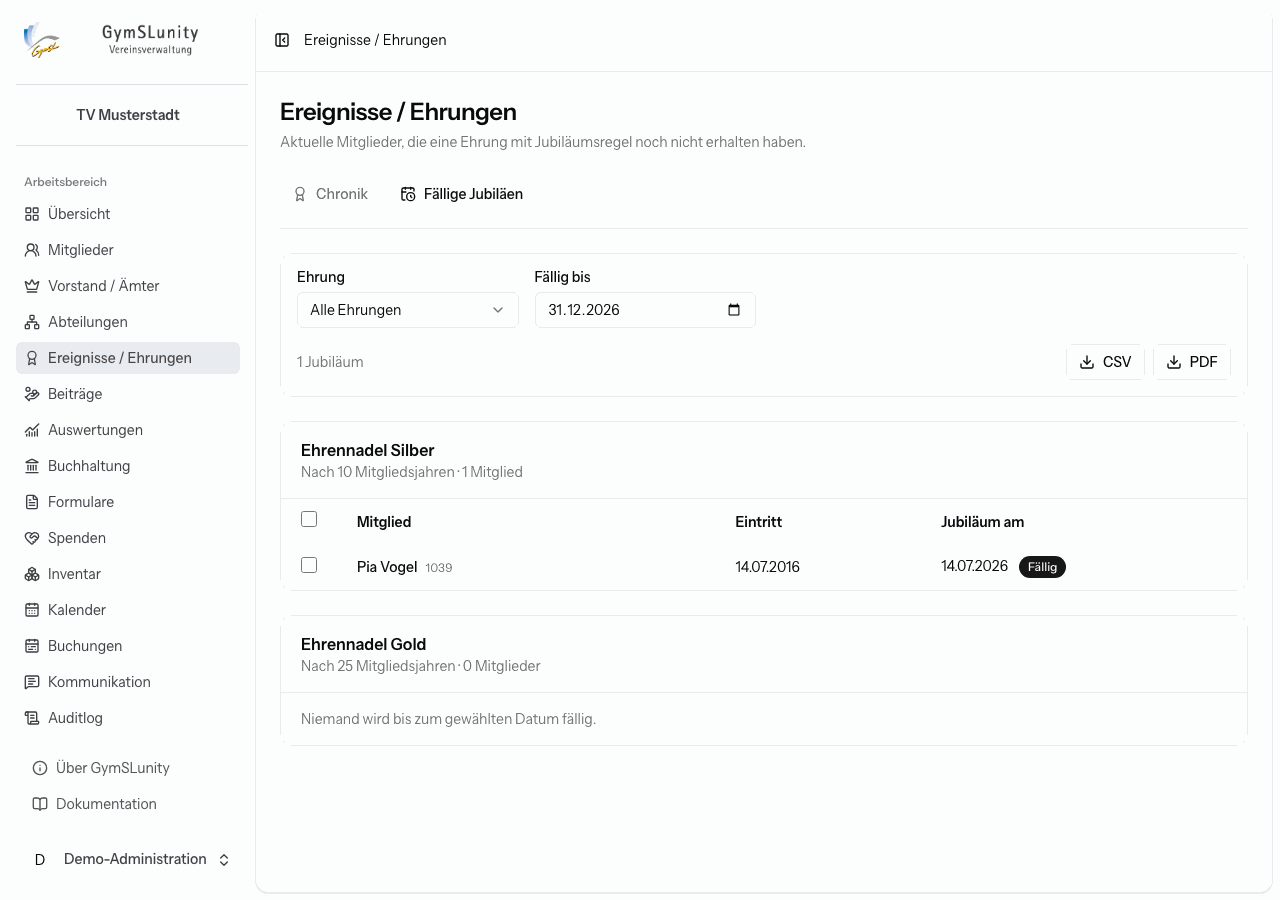Open calendar picker in Fällig bis field
Screen dimensions: 1280x900
point(734,310)
